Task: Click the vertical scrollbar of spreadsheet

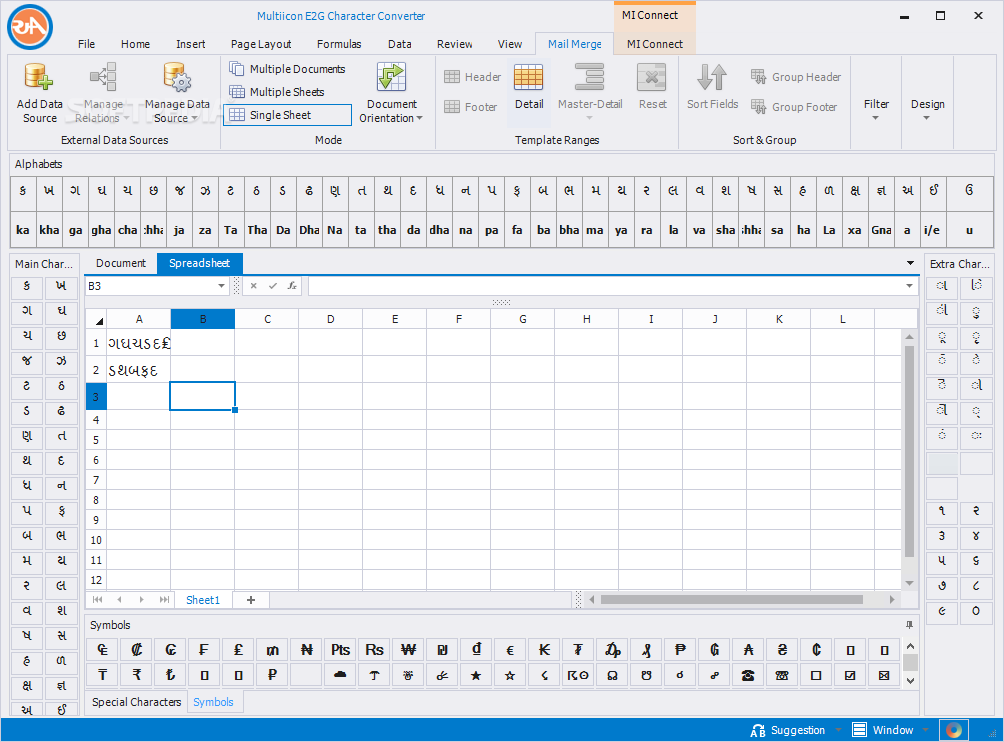Action: [x=909, y=451]
